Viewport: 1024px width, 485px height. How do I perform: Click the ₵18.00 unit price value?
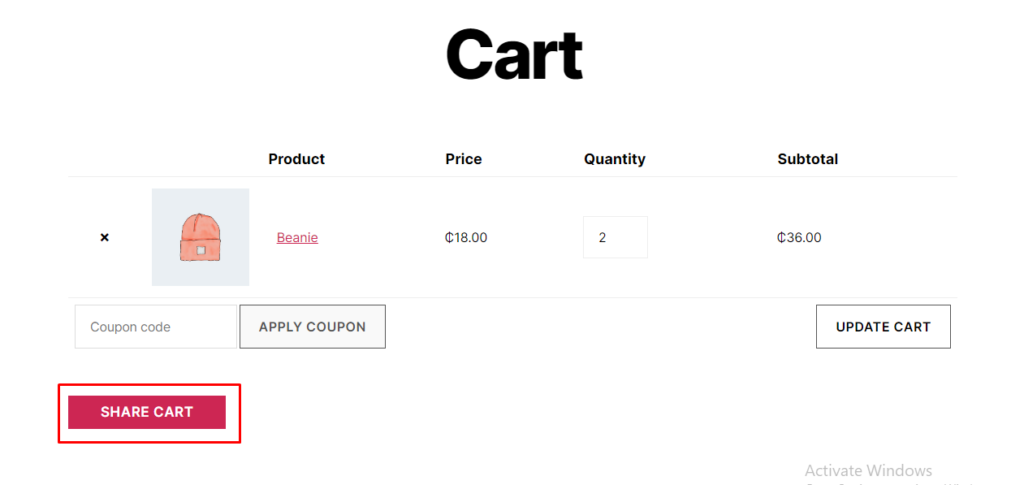pos(466,238)
